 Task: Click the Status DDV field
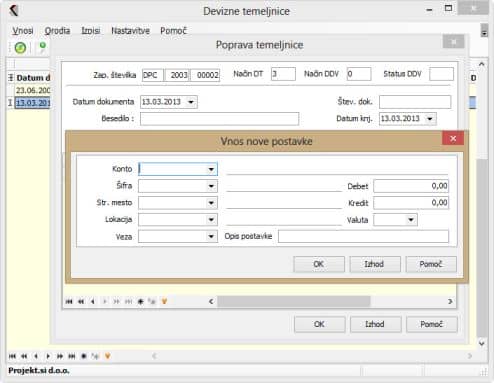coord(441,74)
